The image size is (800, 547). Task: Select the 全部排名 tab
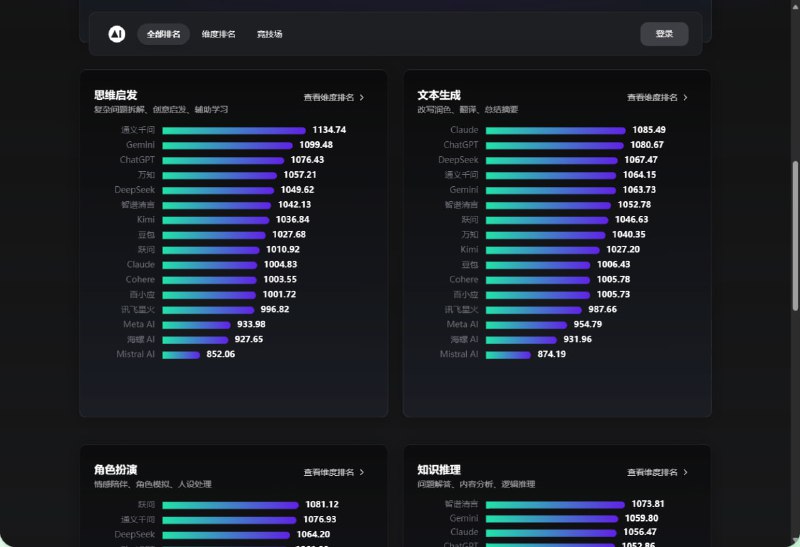tap(163, 34)
